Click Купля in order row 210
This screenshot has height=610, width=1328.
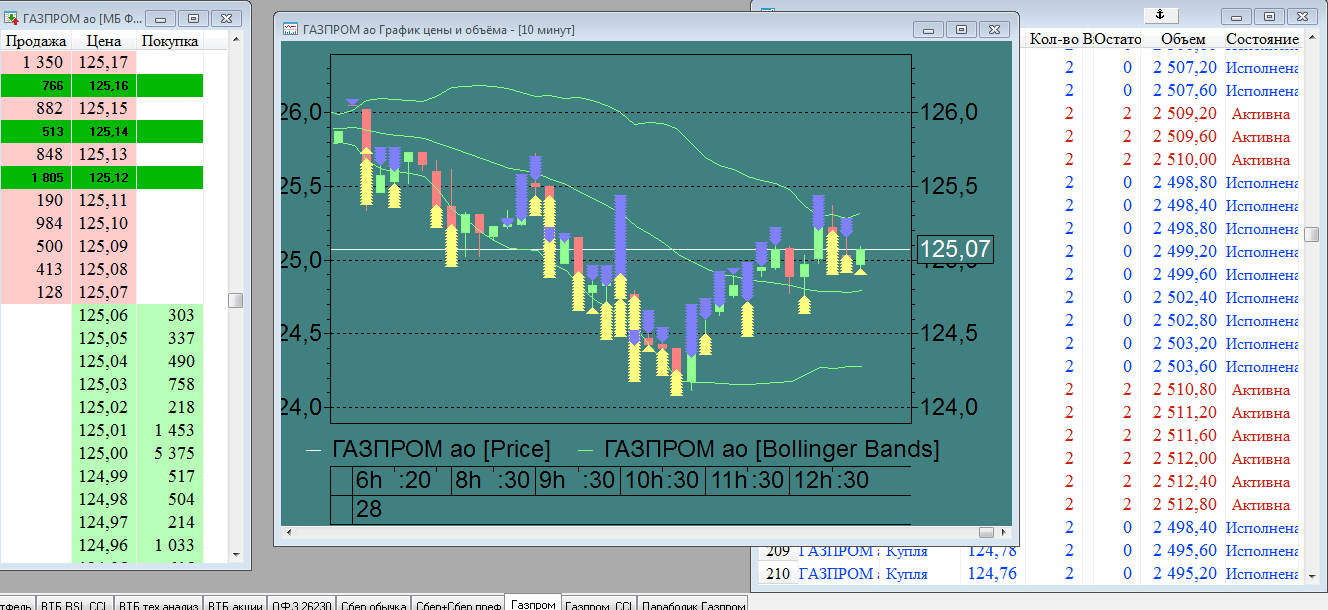pos(906,573)
